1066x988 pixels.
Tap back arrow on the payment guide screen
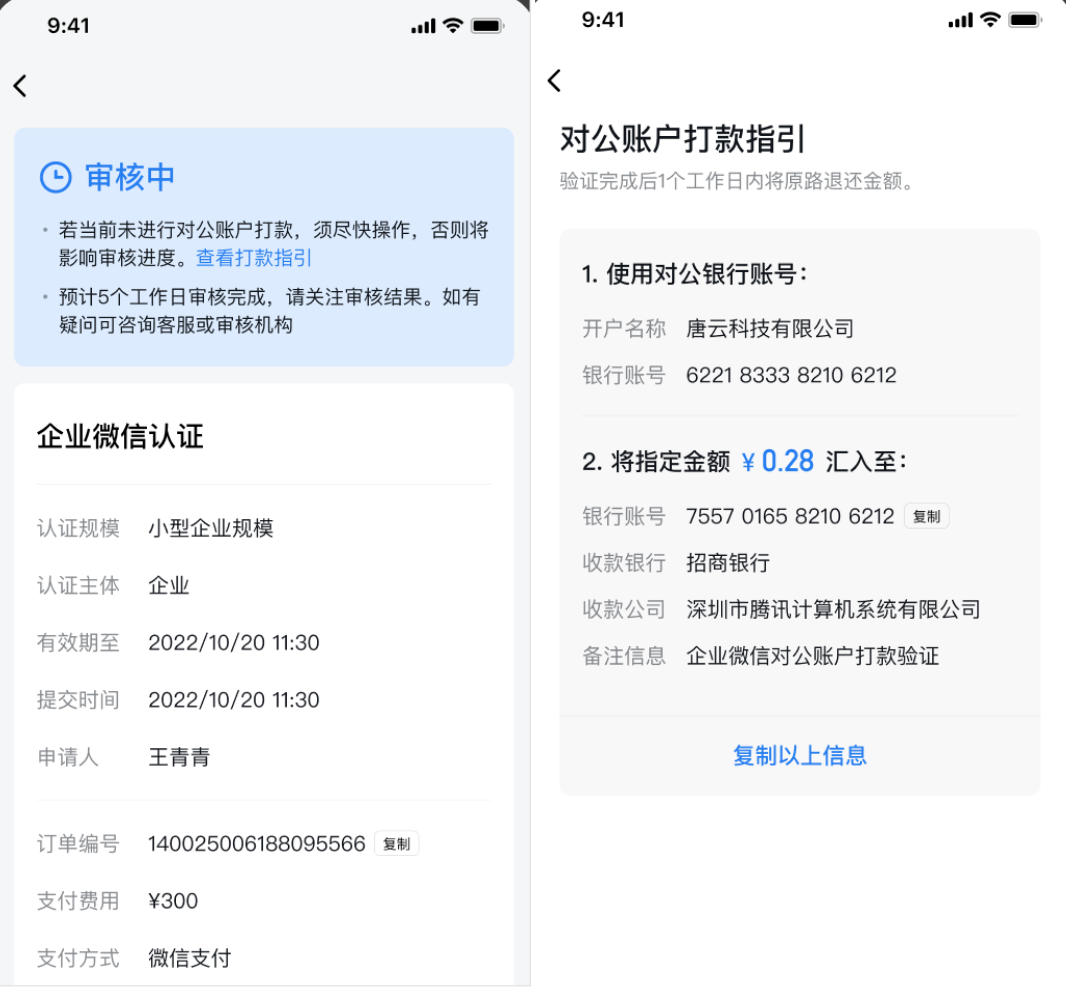(555, 80)
